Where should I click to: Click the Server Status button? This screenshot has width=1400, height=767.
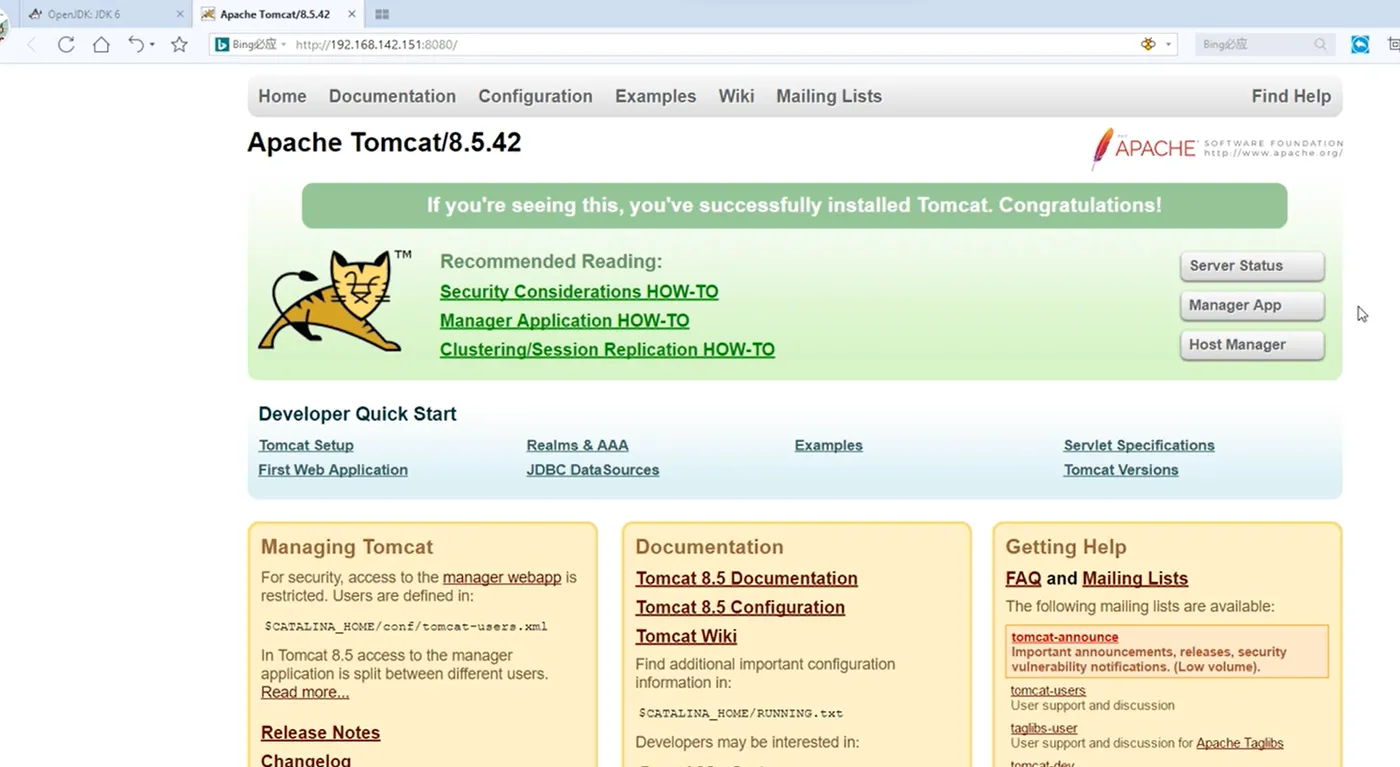coord(1252,266)
